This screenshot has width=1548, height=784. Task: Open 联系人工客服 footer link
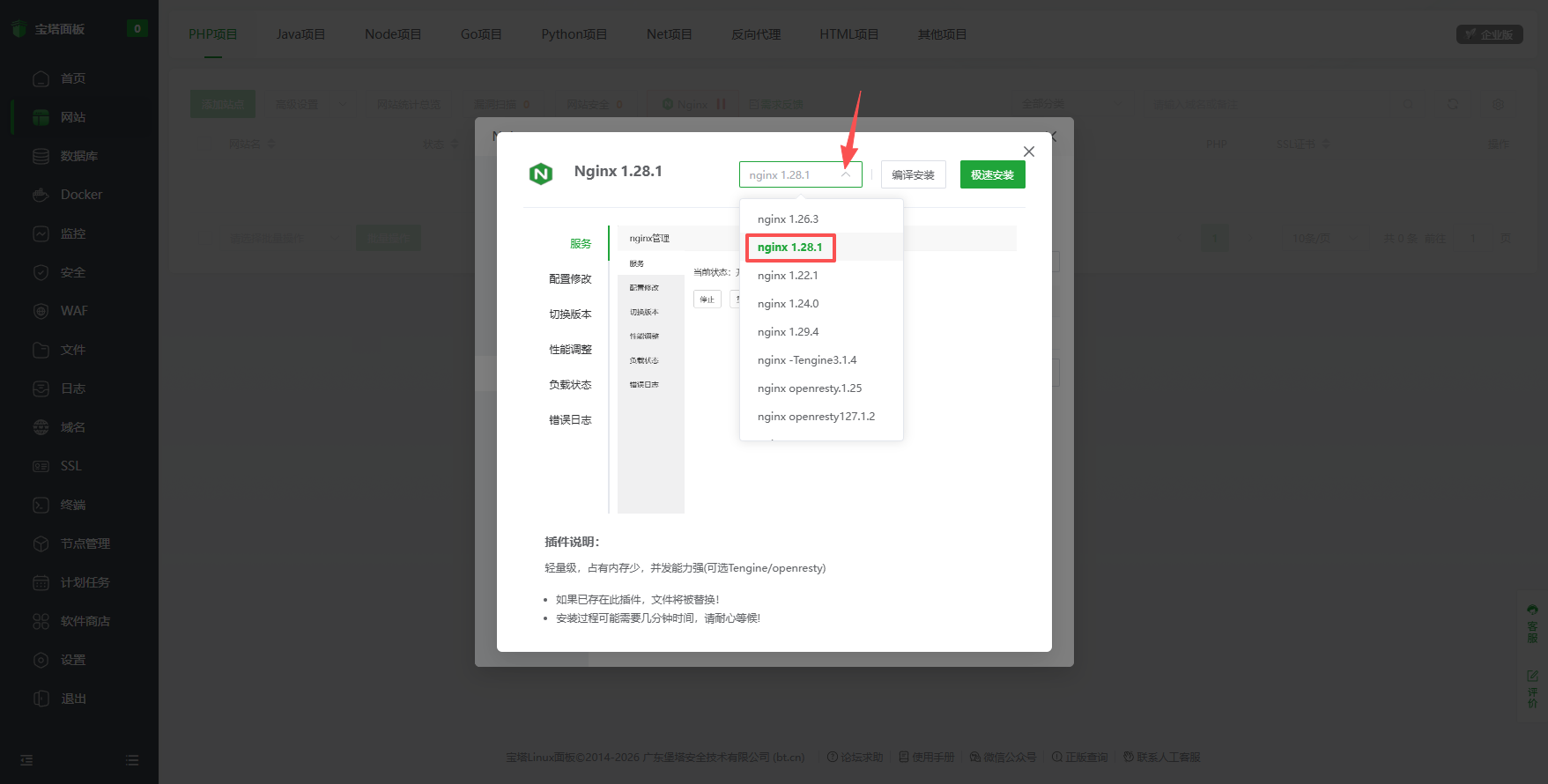[x=1161, y=757]
